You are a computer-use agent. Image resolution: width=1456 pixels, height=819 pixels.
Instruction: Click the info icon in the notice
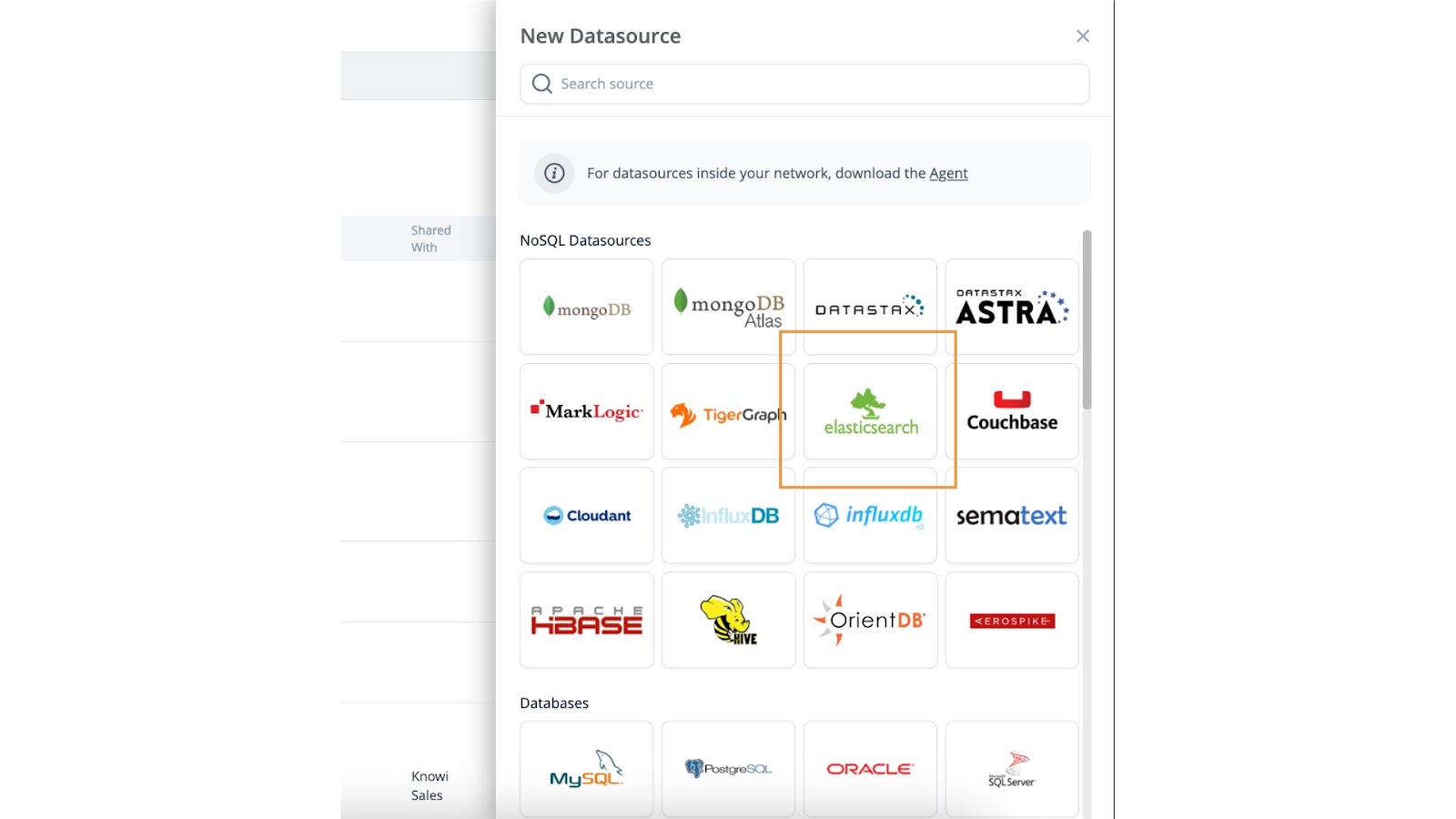click(x=554, y=173)
